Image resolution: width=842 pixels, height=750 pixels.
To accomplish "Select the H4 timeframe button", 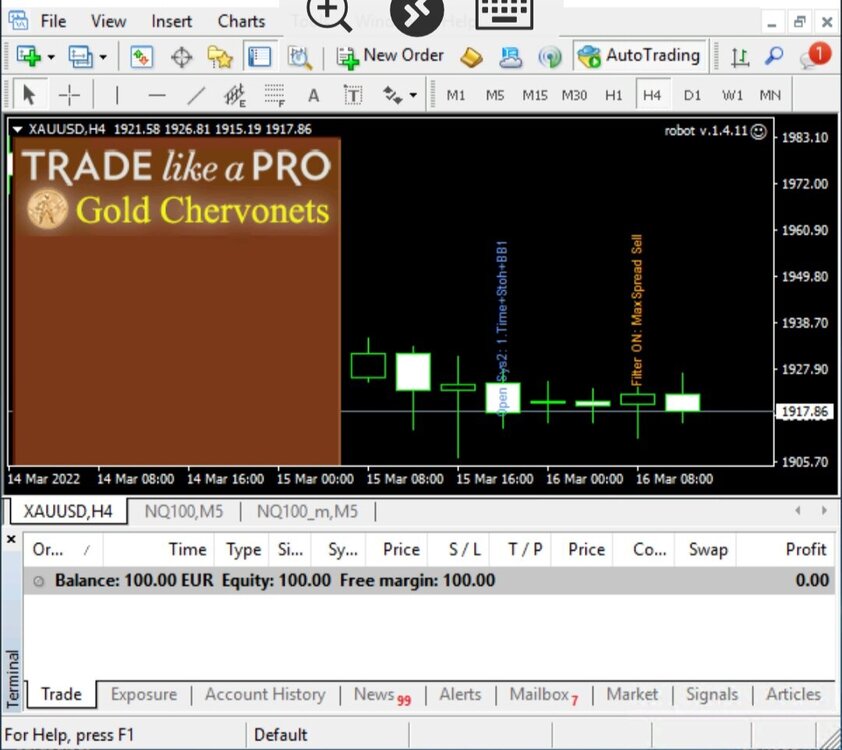I will [x=652, y=95].
